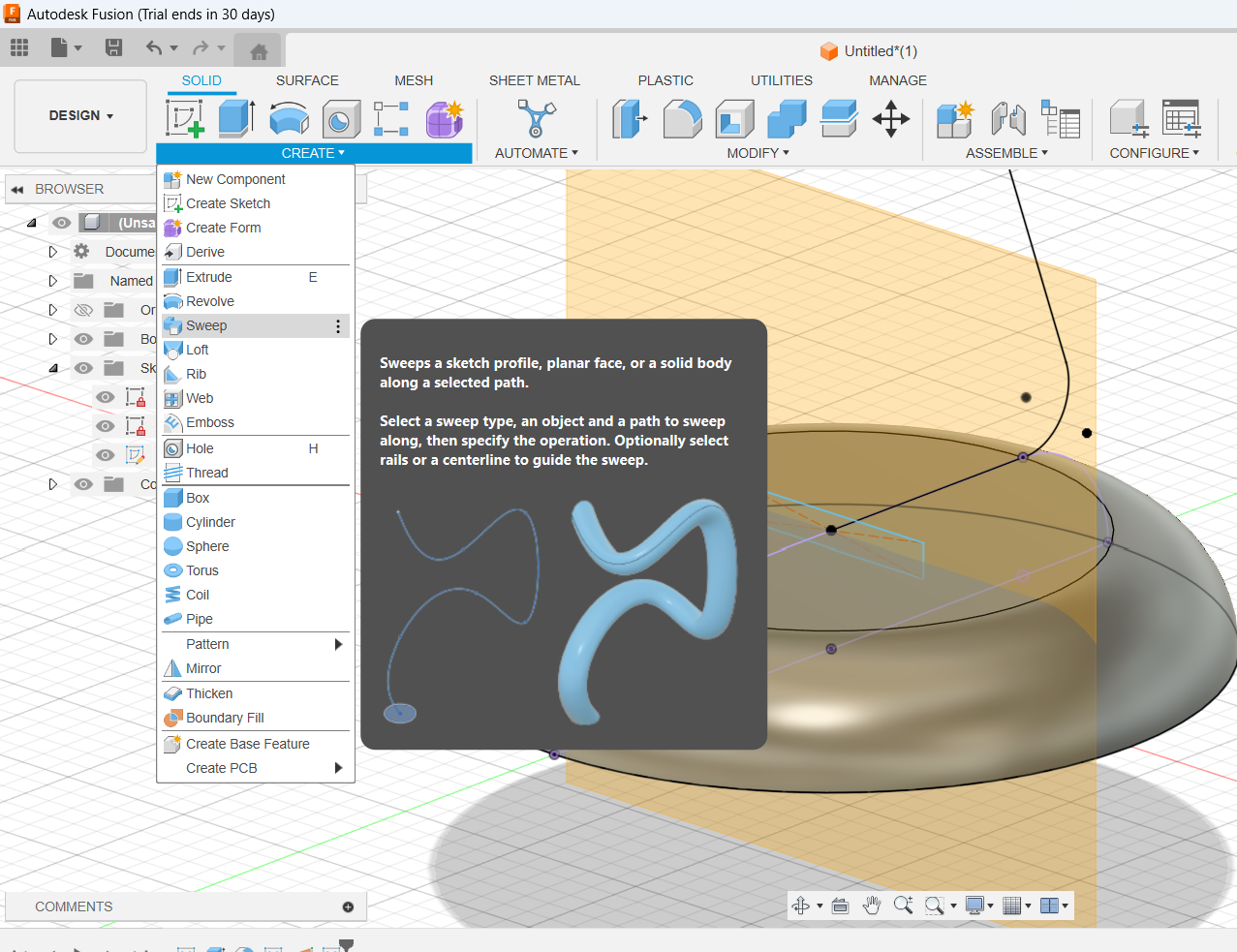Toggle eye of pencil-icon sketch row

pos(106,455)
